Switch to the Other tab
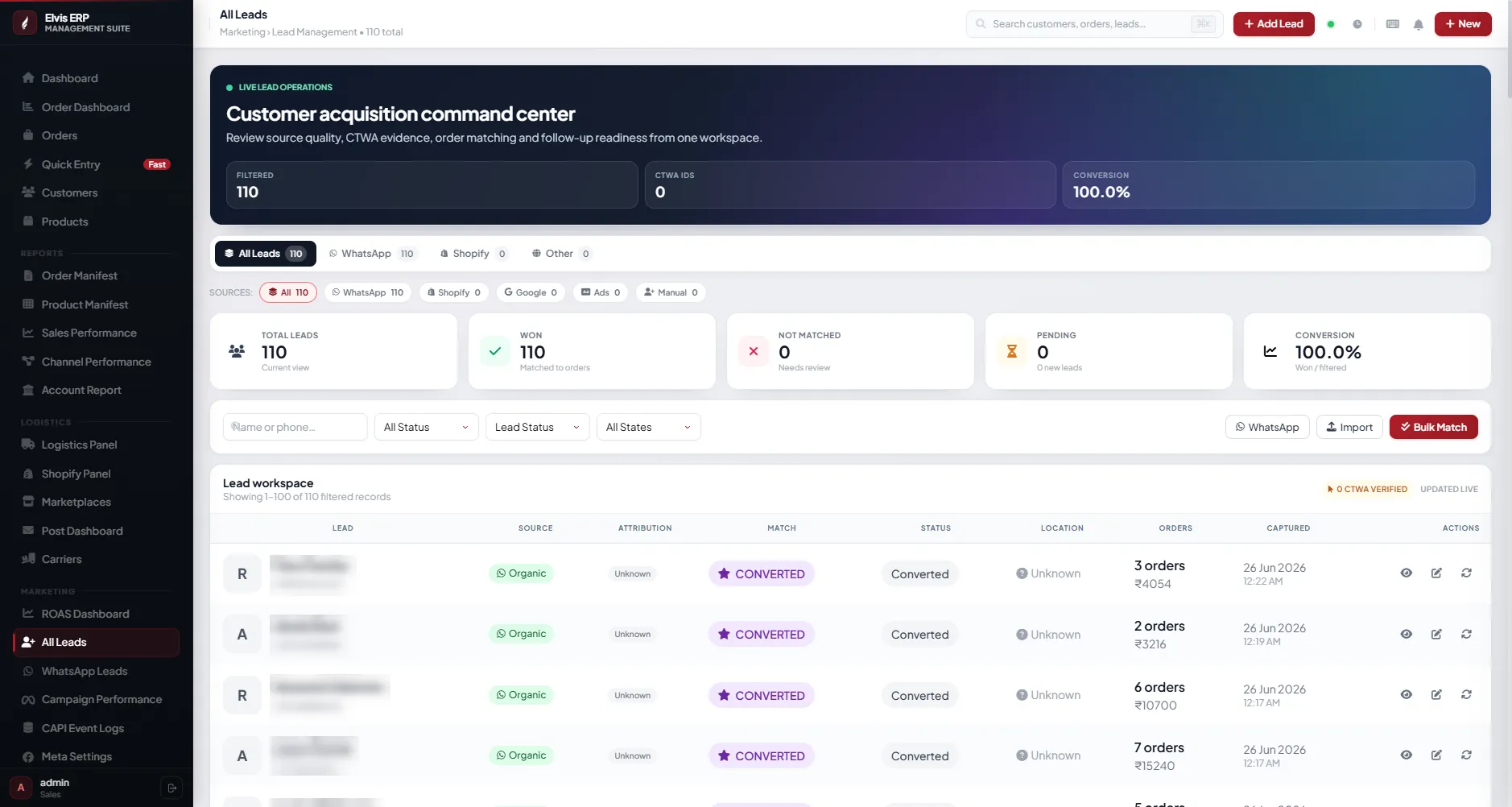The height and width of the screenshot is (807, 1512). (561, 254)
